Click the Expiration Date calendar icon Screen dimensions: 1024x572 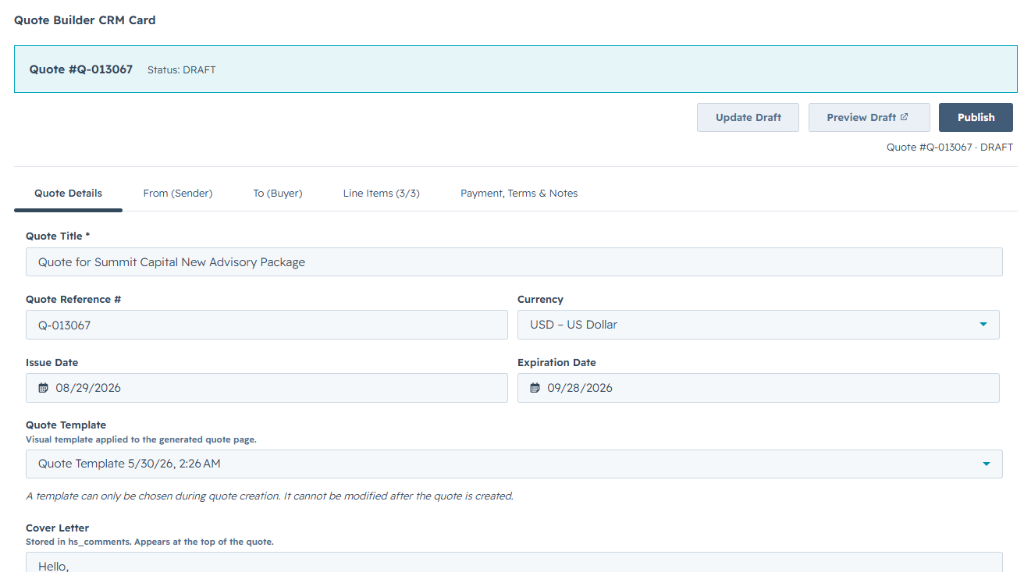pos(535,388)
